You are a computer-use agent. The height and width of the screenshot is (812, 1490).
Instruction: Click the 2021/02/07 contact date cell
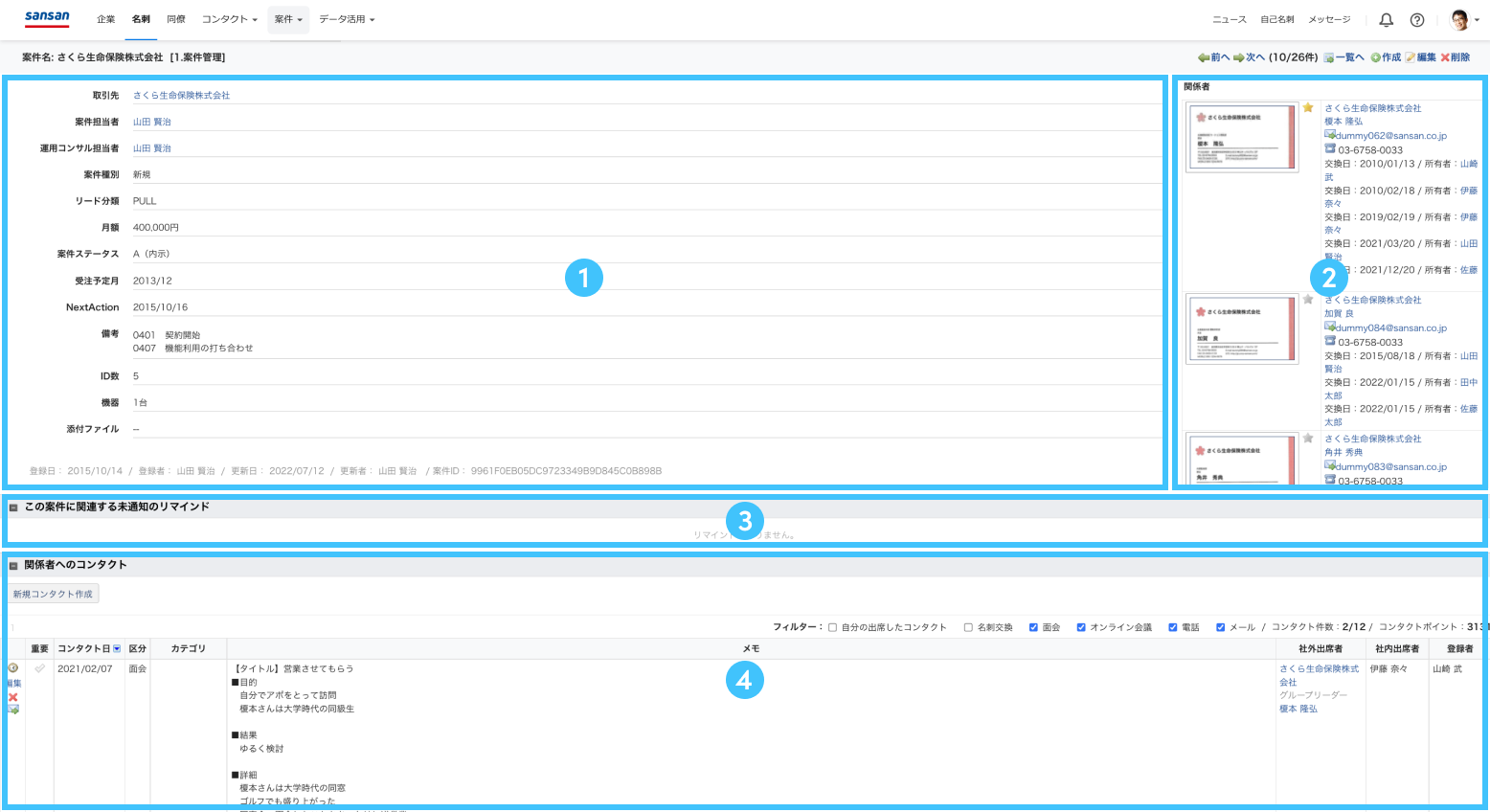point(89,668)
